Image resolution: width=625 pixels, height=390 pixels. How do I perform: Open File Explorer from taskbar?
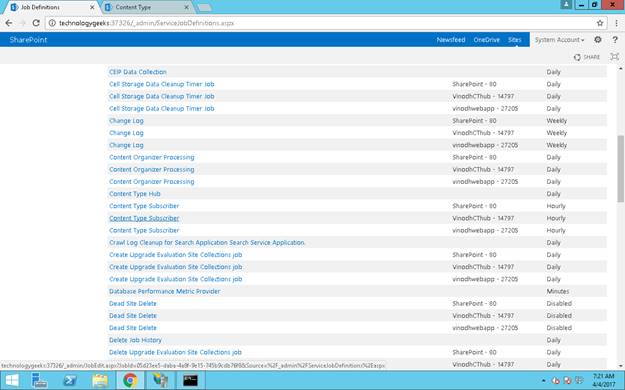[100, 380]
